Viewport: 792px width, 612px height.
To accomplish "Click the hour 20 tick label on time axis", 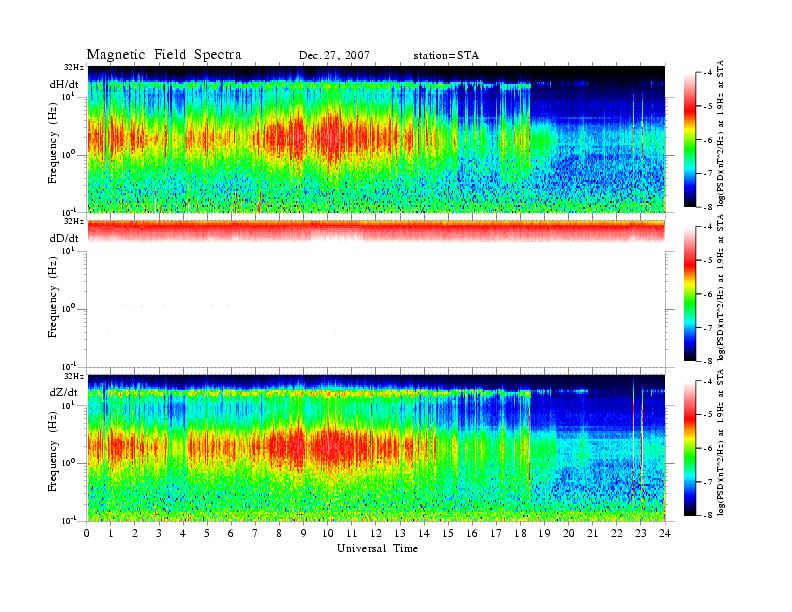I will (568, 533).
